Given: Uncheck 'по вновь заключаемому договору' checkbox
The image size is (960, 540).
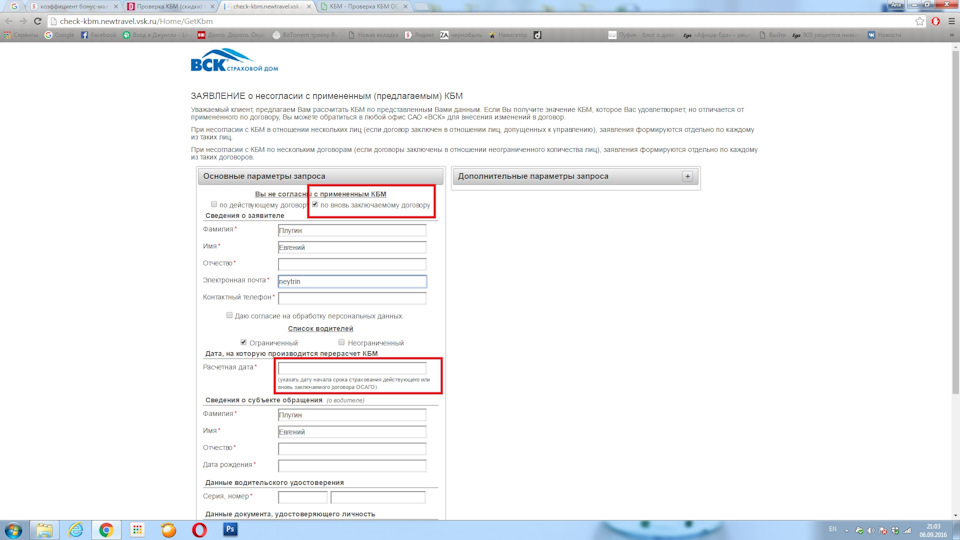Looking at the screenshot, I should coord(315,204).
